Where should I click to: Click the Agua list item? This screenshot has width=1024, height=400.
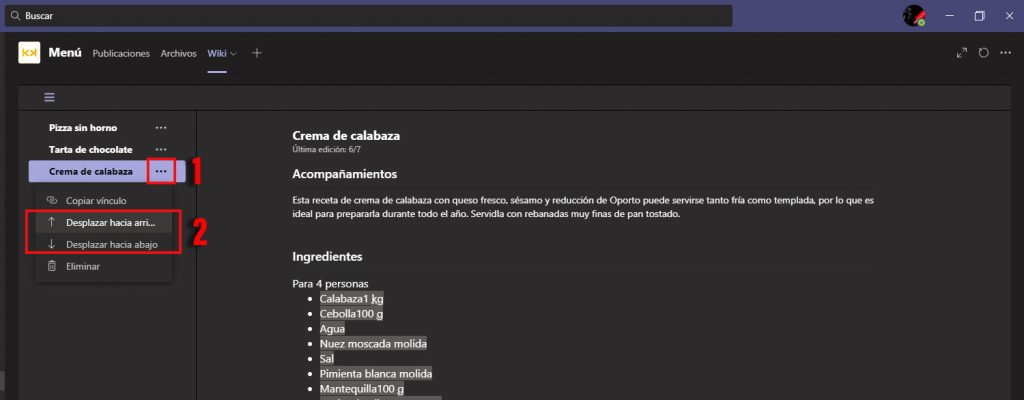[x=332, y=329]
